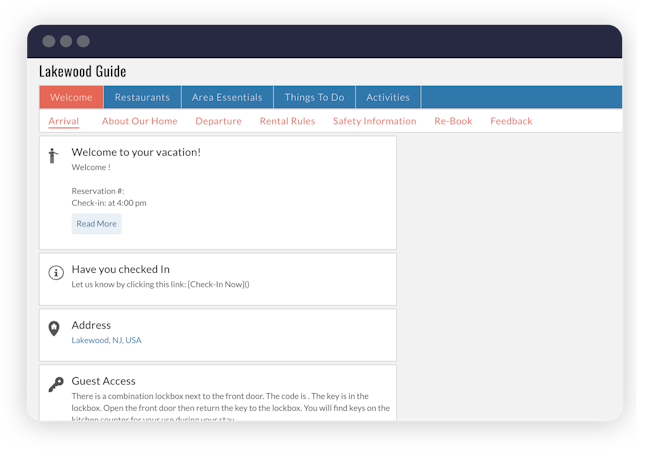Click the map pin icon beside Address

click(54, 329)
